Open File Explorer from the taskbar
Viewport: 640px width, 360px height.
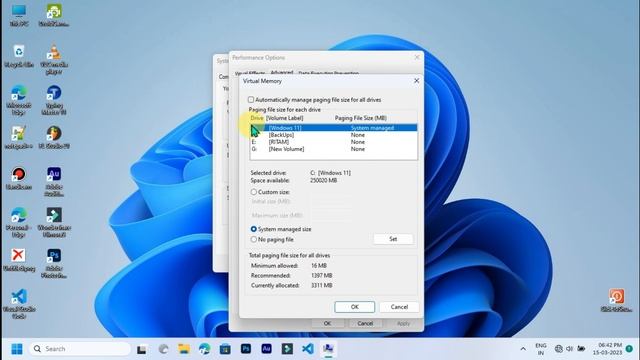[184, 349]
